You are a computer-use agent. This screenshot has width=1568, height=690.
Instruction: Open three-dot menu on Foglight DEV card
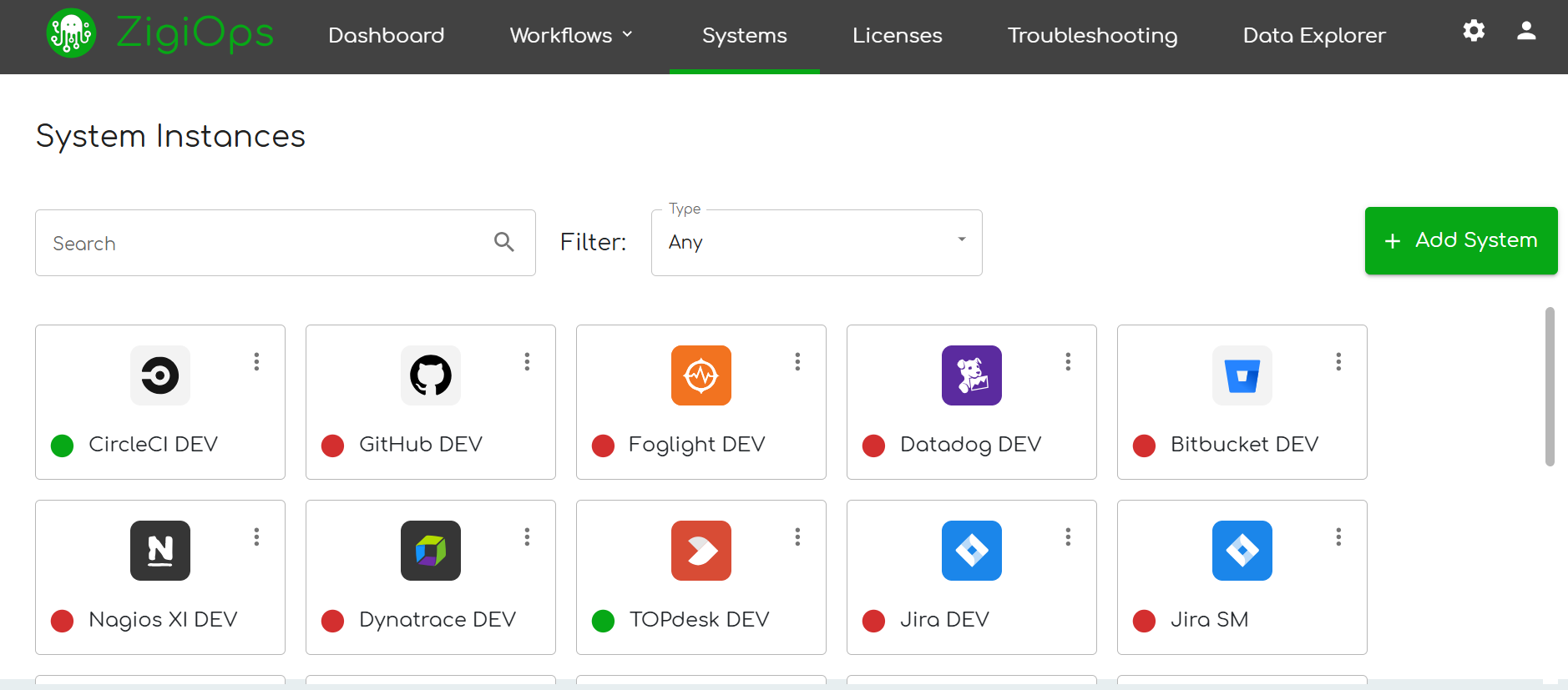click(797, 361)
